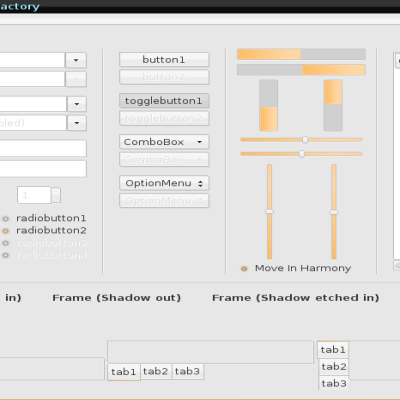Click the upper horizontal slider handle
400x400 pixels.
pyautogui.click(x=305, y=140)
